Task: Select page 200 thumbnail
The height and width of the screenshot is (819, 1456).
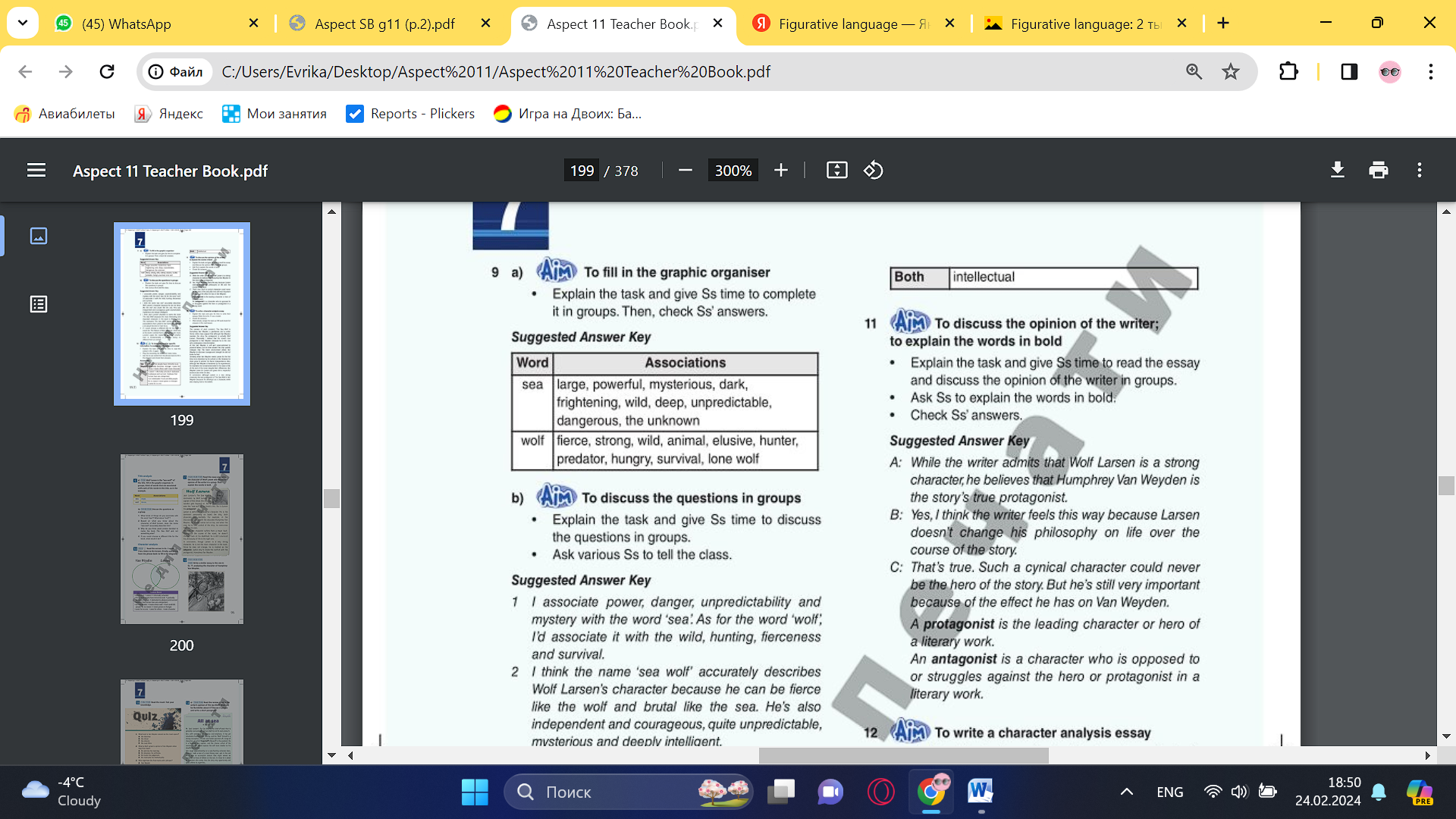Action: click(x=182, y=539)
